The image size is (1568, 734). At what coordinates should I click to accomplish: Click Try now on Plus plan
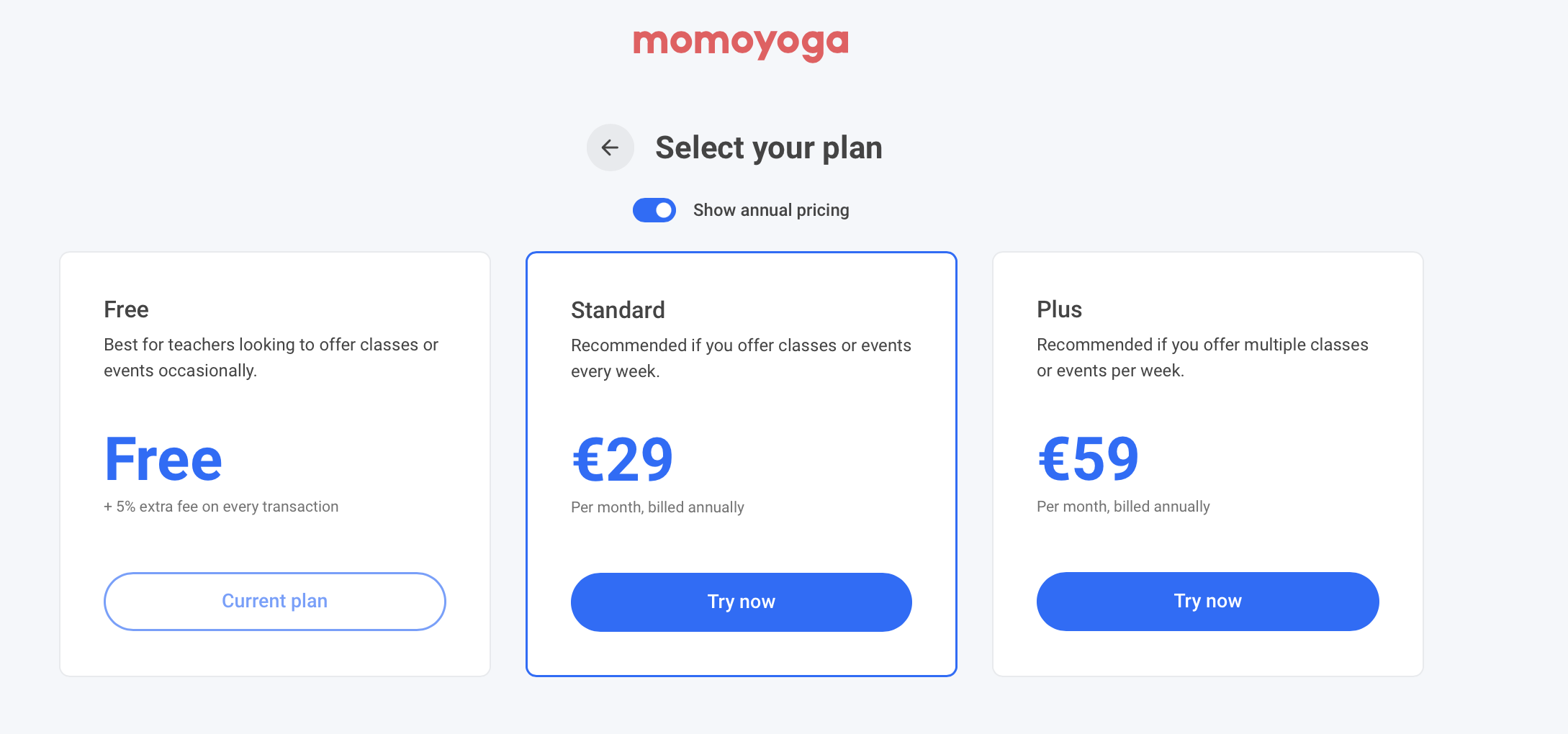pos(1208,602)
